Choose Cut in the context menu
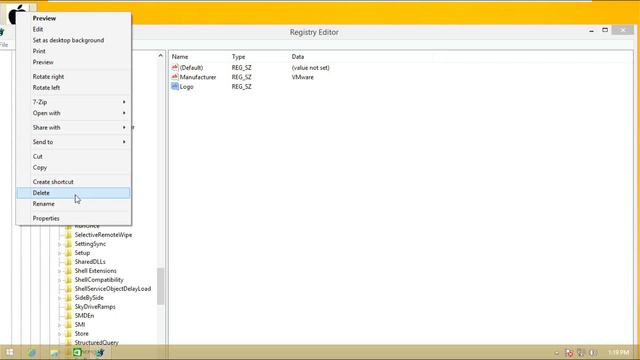640x360 pixels. 73,157
